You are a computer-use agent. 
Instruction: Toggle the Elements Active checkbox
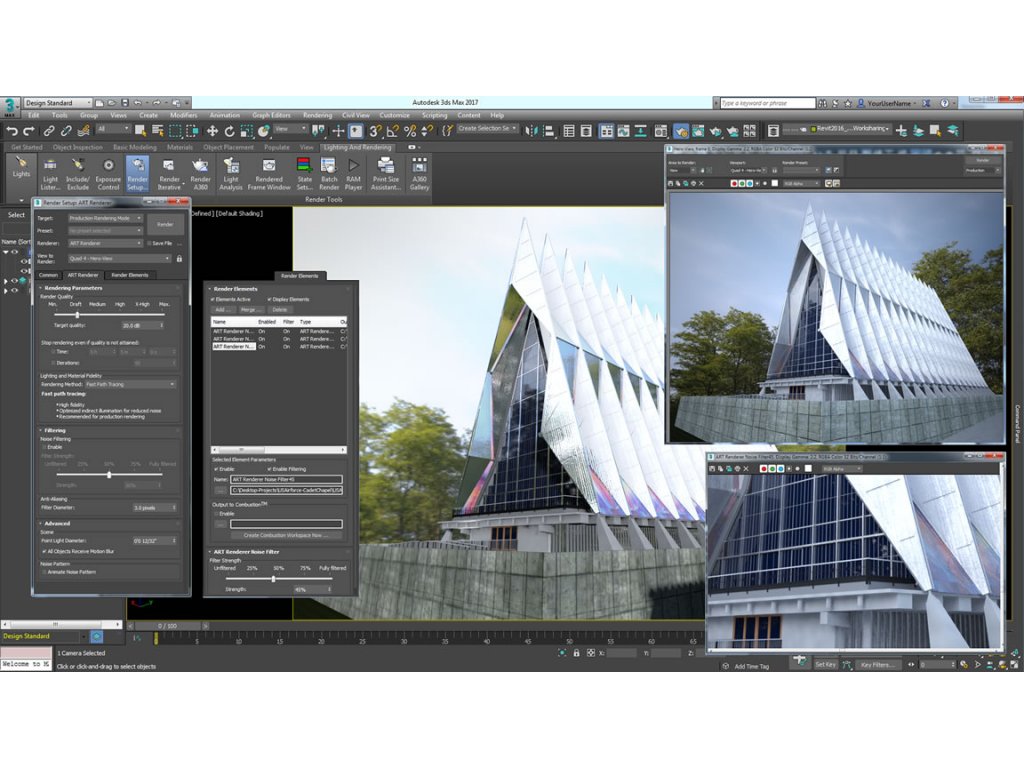213,299
